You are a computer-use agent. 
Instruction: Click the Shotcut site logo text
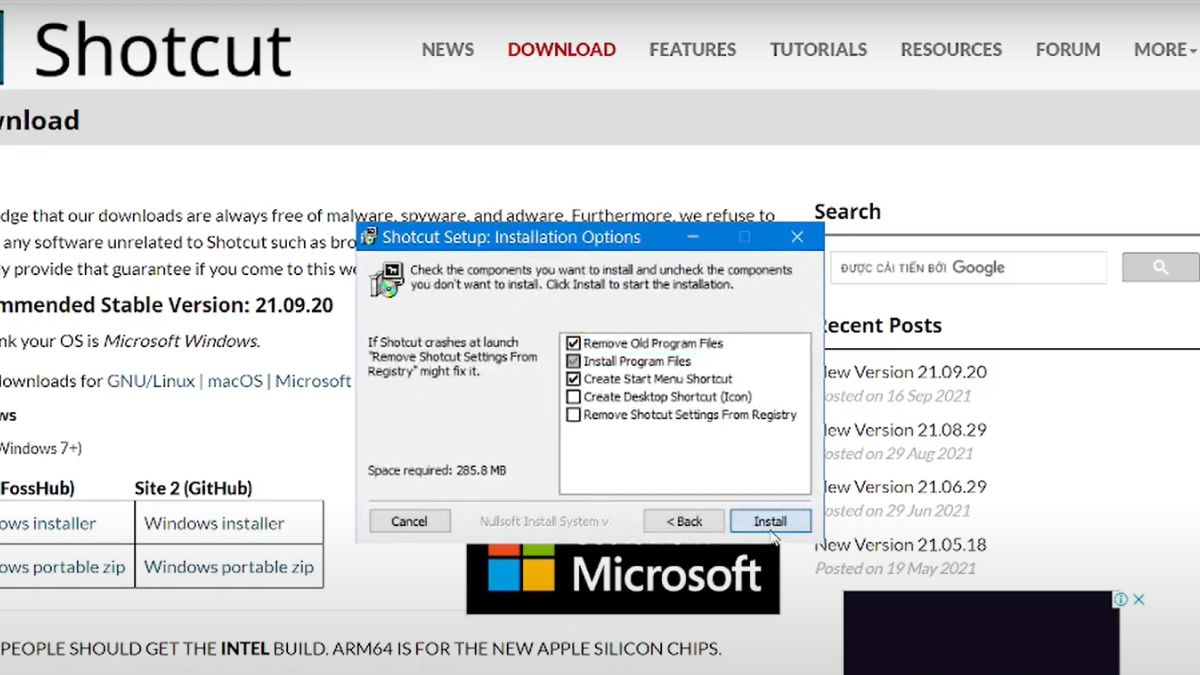[163, 50]
